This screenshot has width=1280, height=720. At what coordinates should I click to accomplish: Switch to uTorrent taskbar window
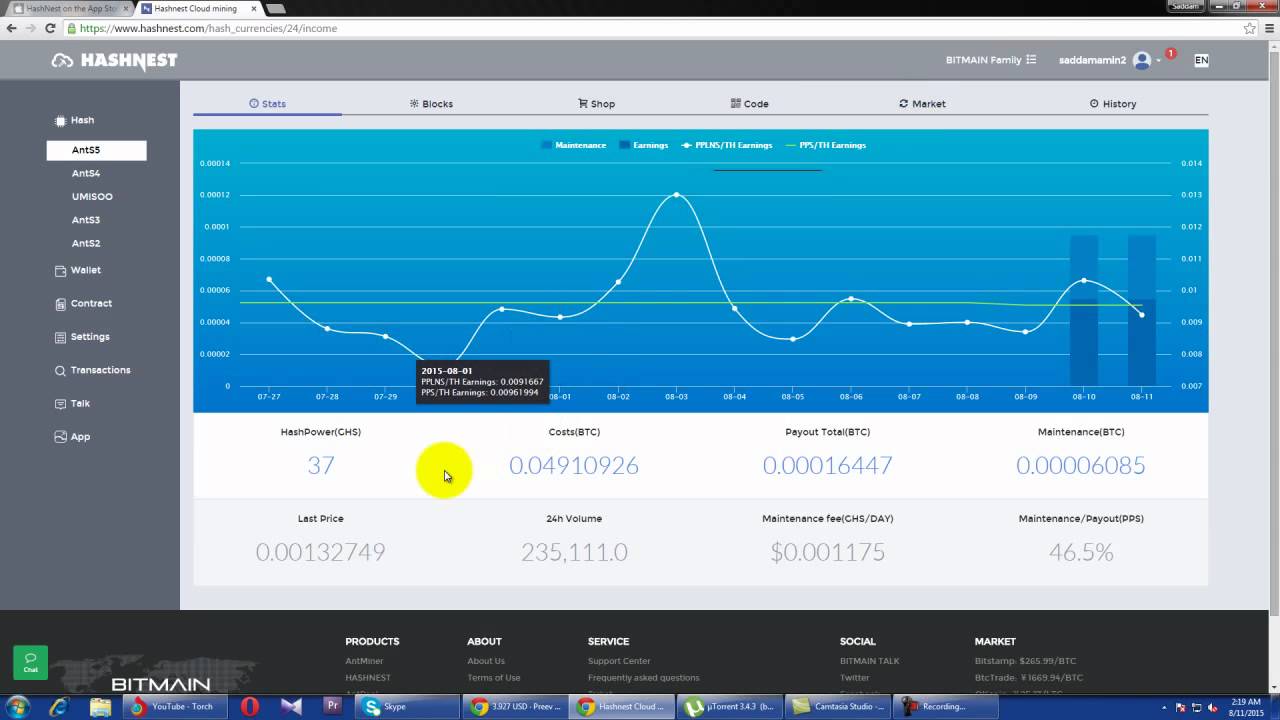coord(729,706)
